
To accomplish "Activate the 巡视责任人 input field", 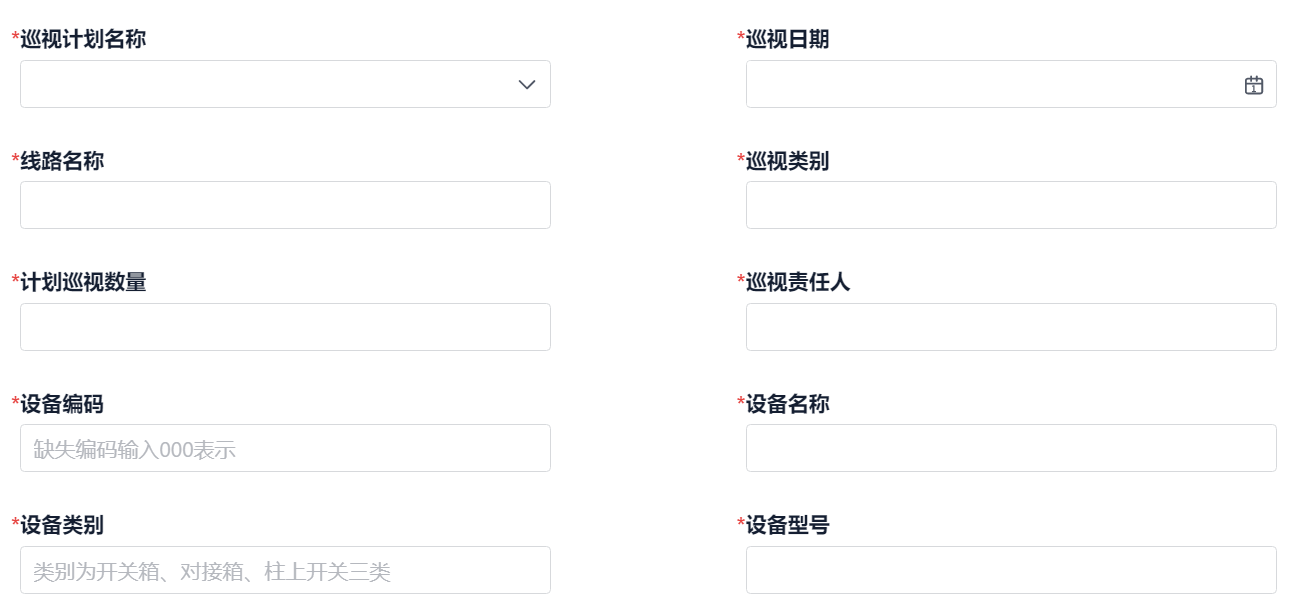I will pyautogui.click(x=1011, y=327).
